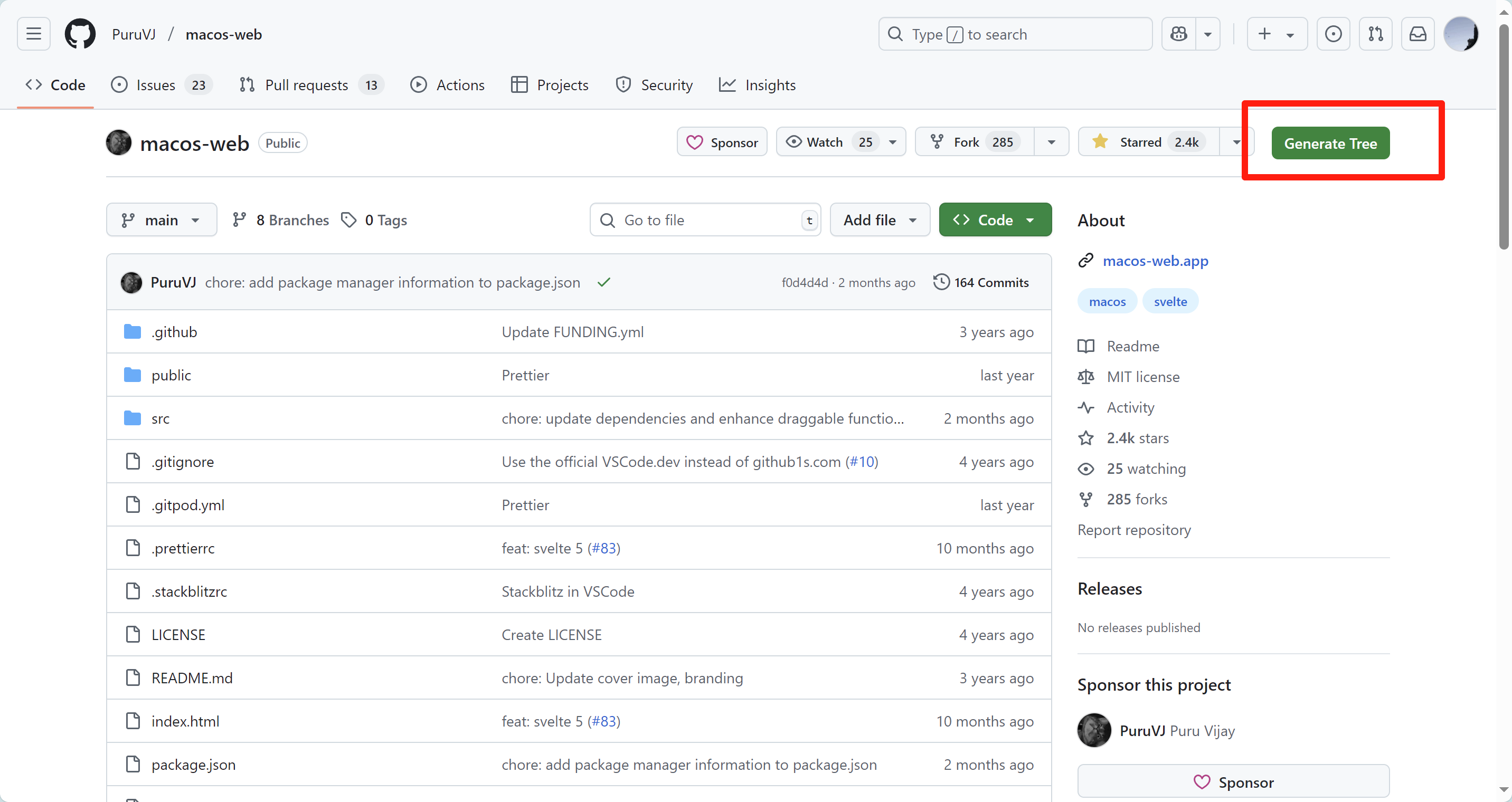1512x802 pixels.
Task: Open your issues icon in header
Action: point(1333,34)
